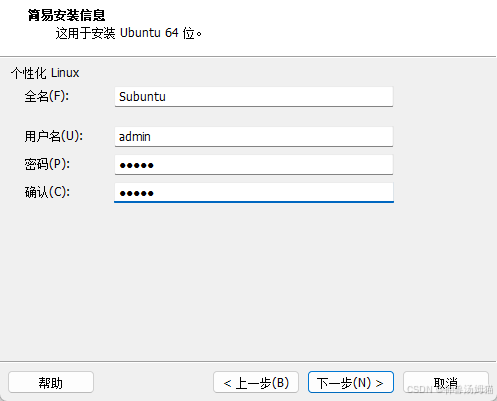Place cursor on the Subuntu text

pyautogui.click(x=142, y=97)
